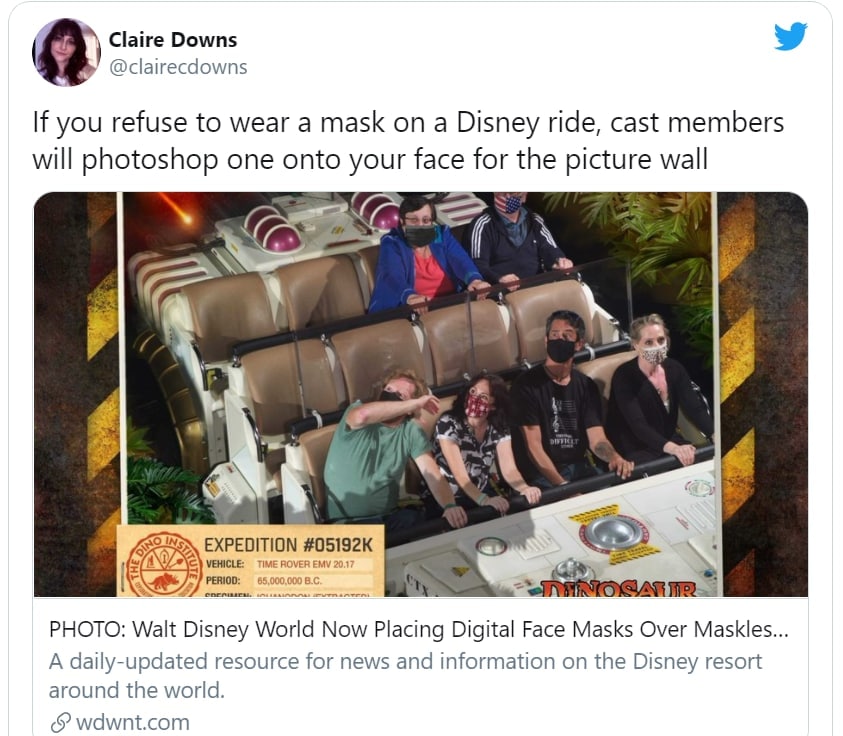Click the green ring button on the hood

click(491, 546)
